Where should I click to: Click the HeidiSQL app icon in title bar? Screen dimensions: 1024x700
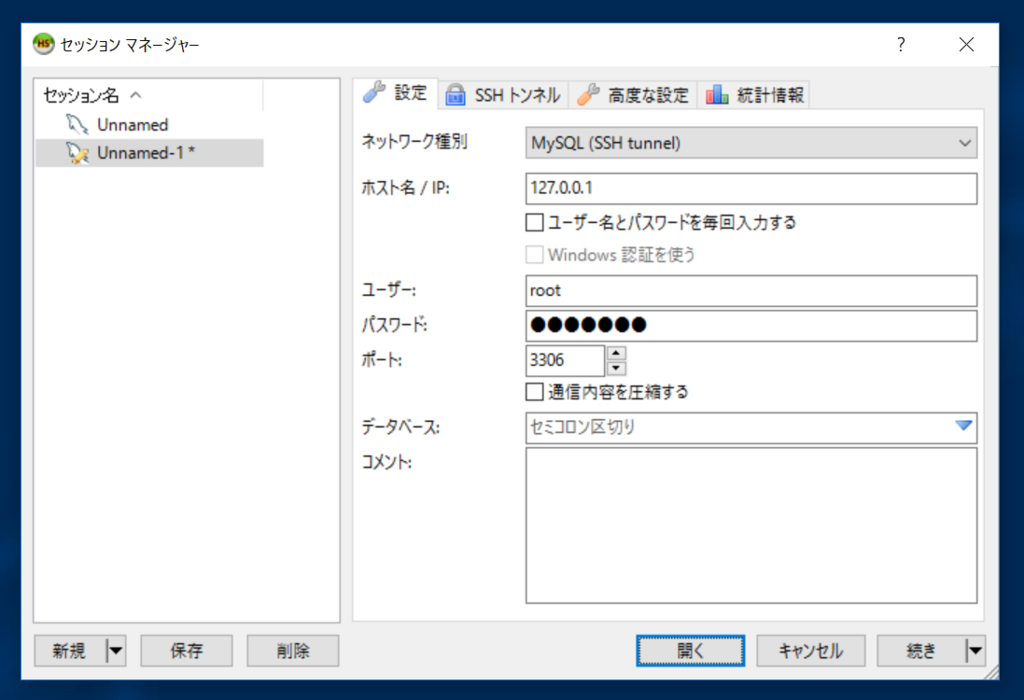pos(43,44)
